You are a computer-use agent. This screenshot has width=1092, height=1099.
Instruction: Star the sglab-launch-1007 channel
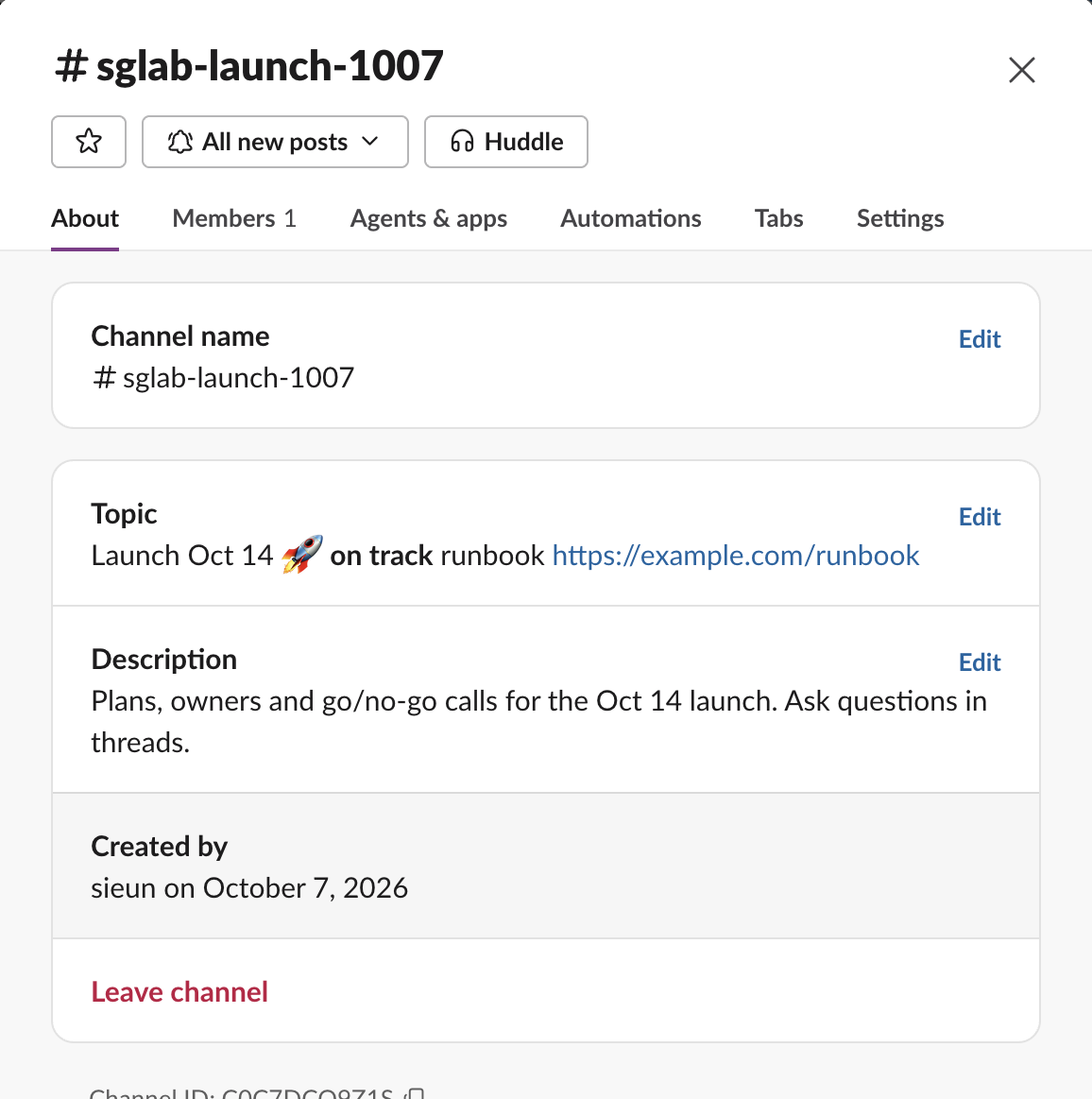(88, 142)
